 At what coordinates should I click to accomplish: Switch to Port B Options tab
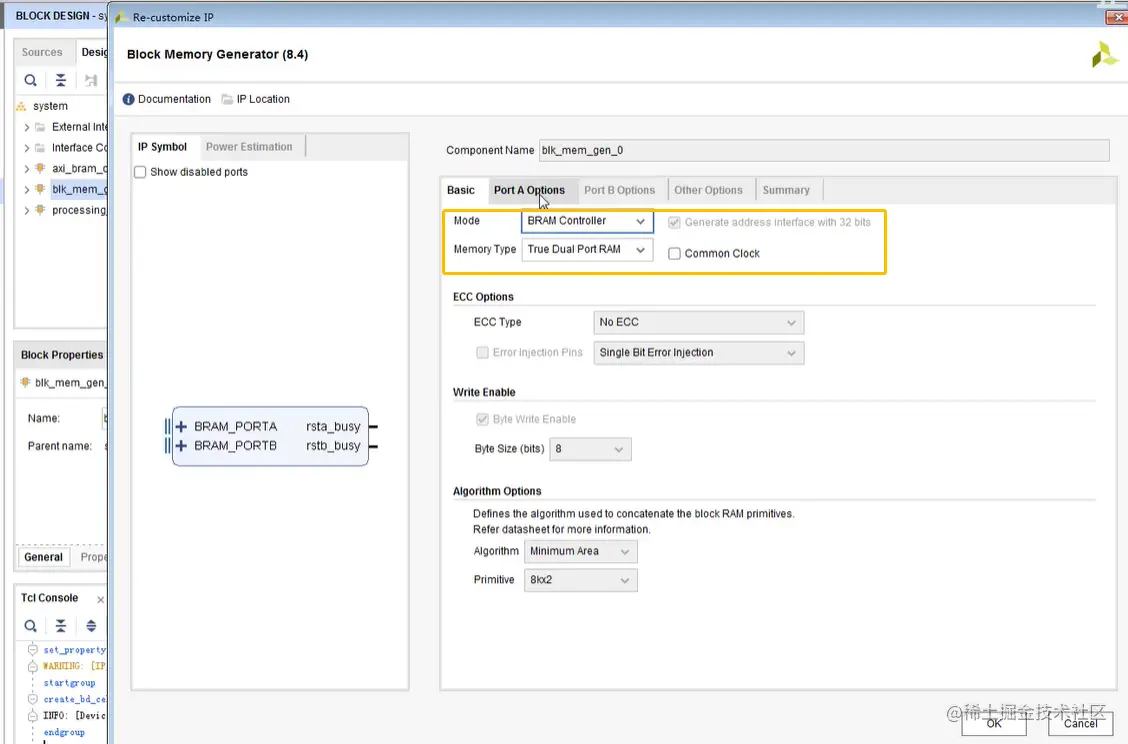(x=619, y=190)
